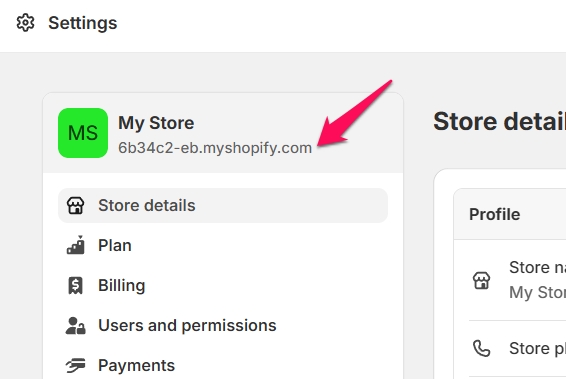The image size is (566, 379).
Task: Open the Store details settings section
Action: 223,205
